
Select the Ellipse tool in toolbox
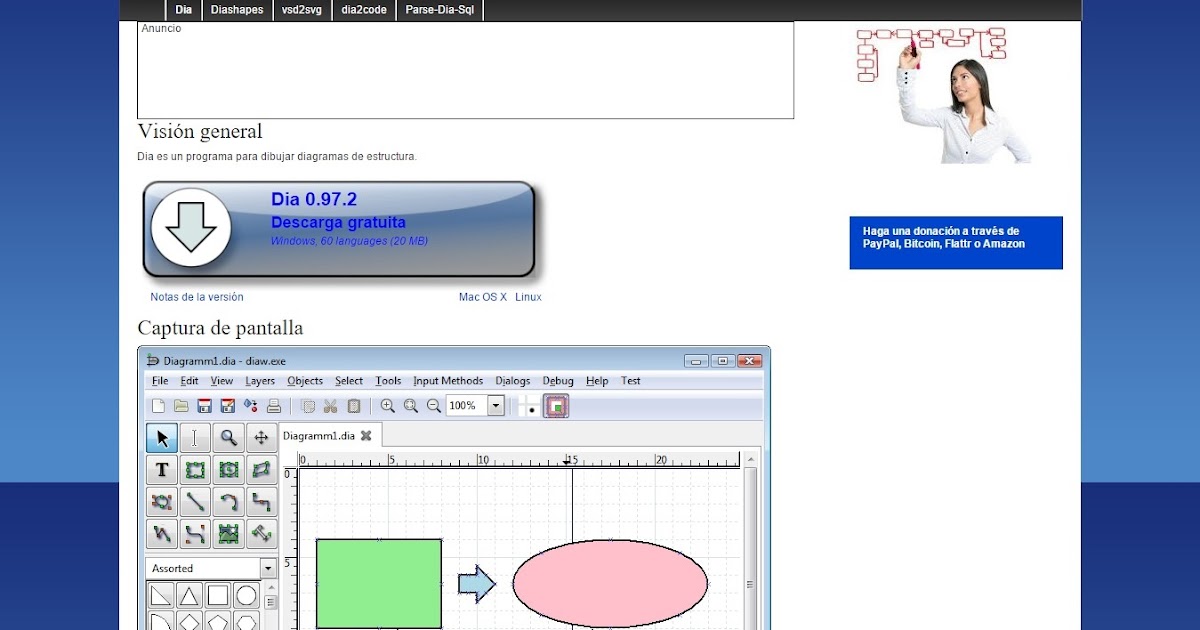click(229, 470)
